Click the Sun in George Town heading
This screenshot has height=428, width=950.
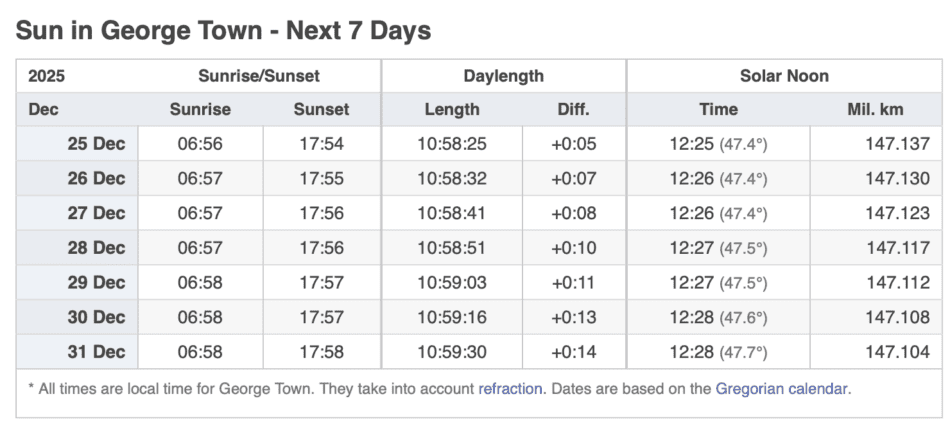coord(223,31)
